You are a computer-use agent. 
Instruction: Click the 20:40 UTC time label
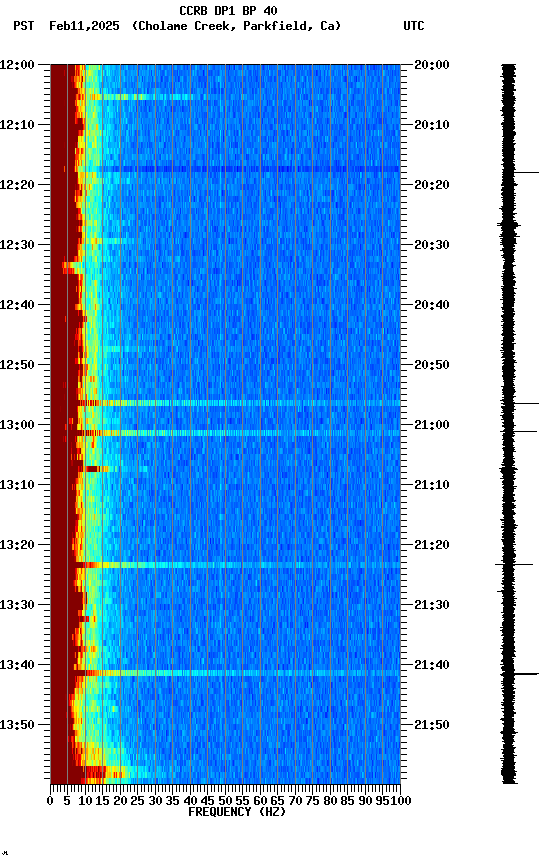(432, 305)
